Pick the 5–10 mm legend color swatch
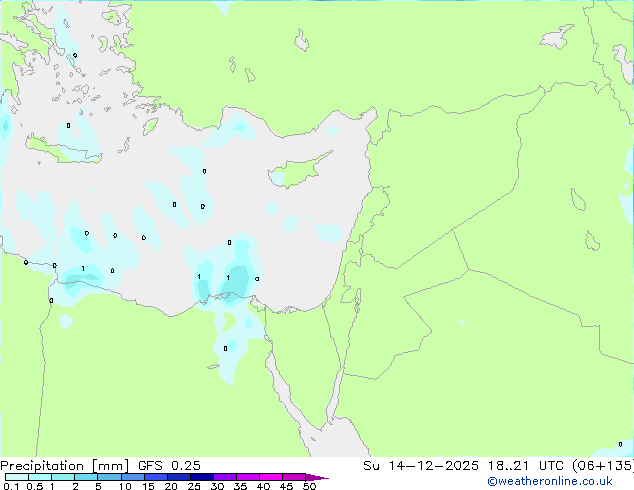The height and width of the screenshot is (490, 634). point(109,477)
